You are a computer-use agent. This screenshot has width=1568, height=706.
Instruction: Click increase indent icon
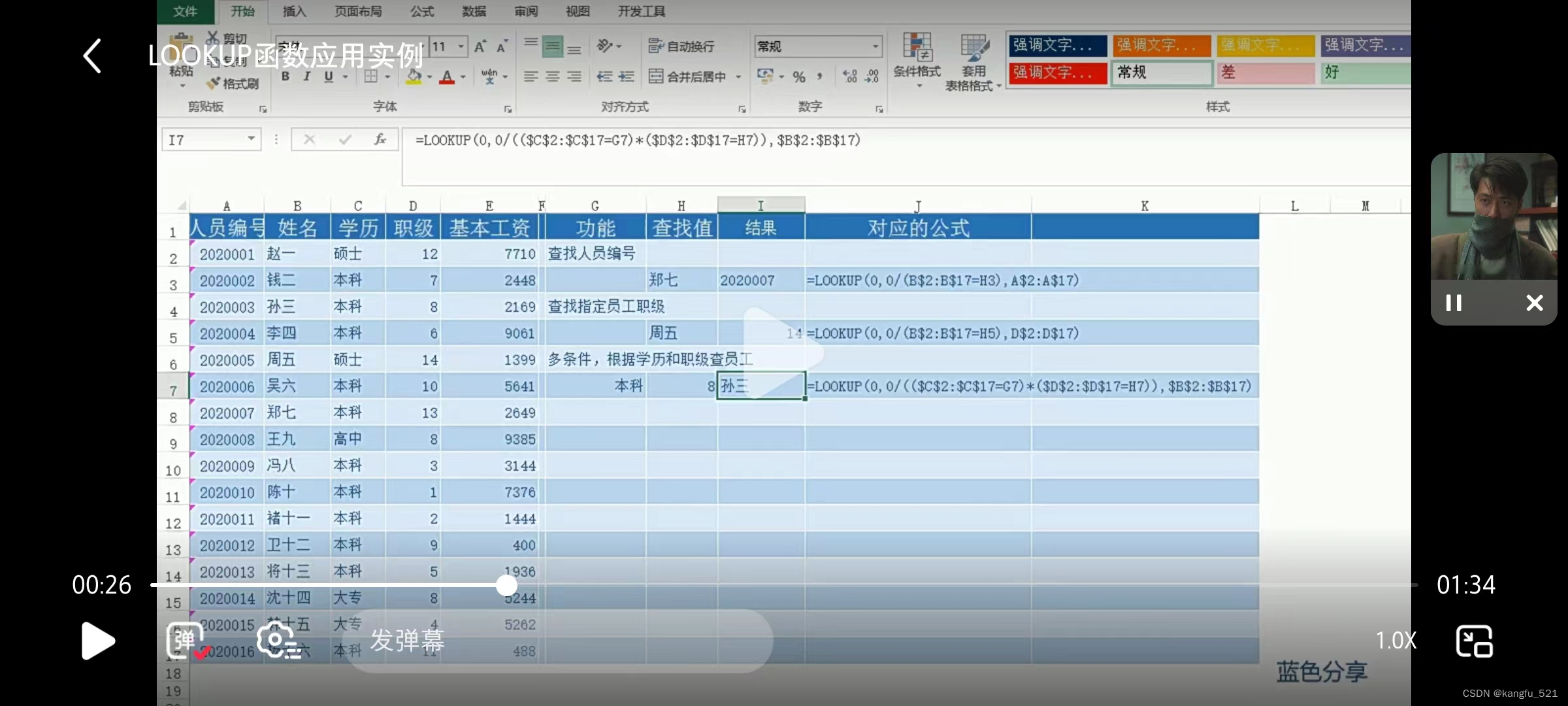pos(627,76)
